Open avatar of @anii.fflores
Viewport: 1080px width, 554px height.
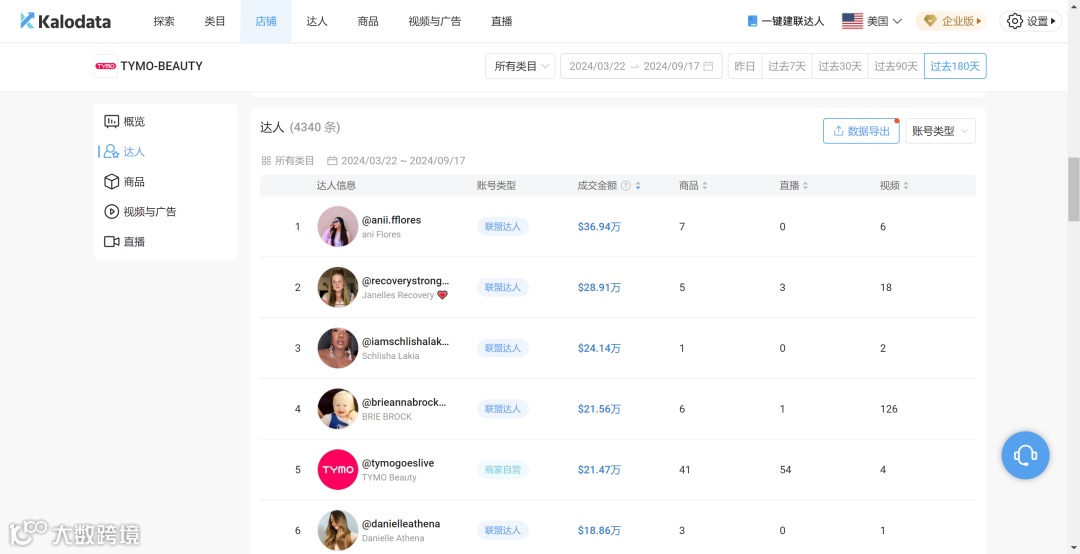[x=338, y=227]
